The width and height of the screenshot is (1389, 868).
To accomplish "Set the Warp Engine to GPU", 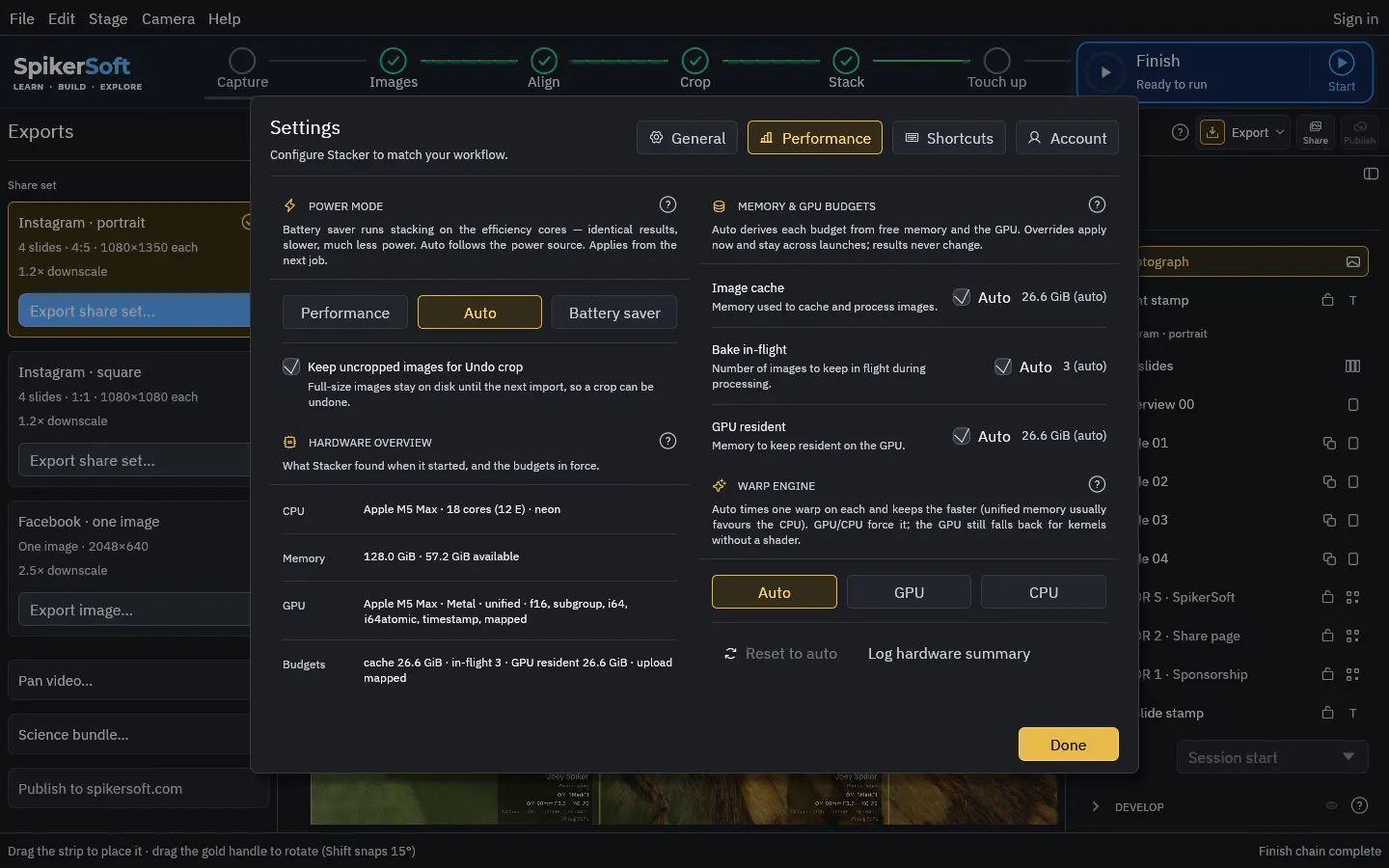I will pos(909,592).
